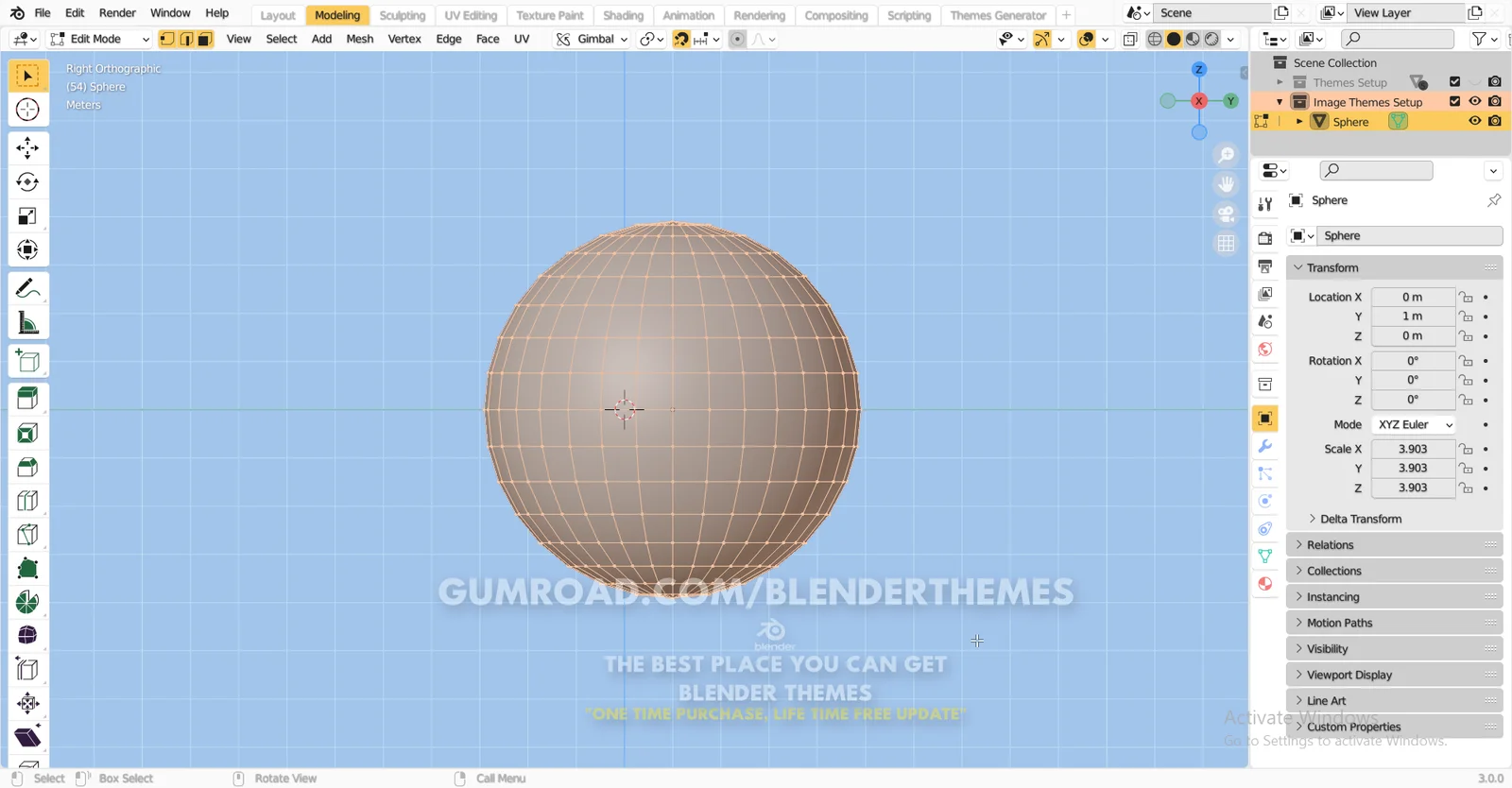Screen dimensions: 1512x788
Task: Lock the Location X value
Action: 1466,297
